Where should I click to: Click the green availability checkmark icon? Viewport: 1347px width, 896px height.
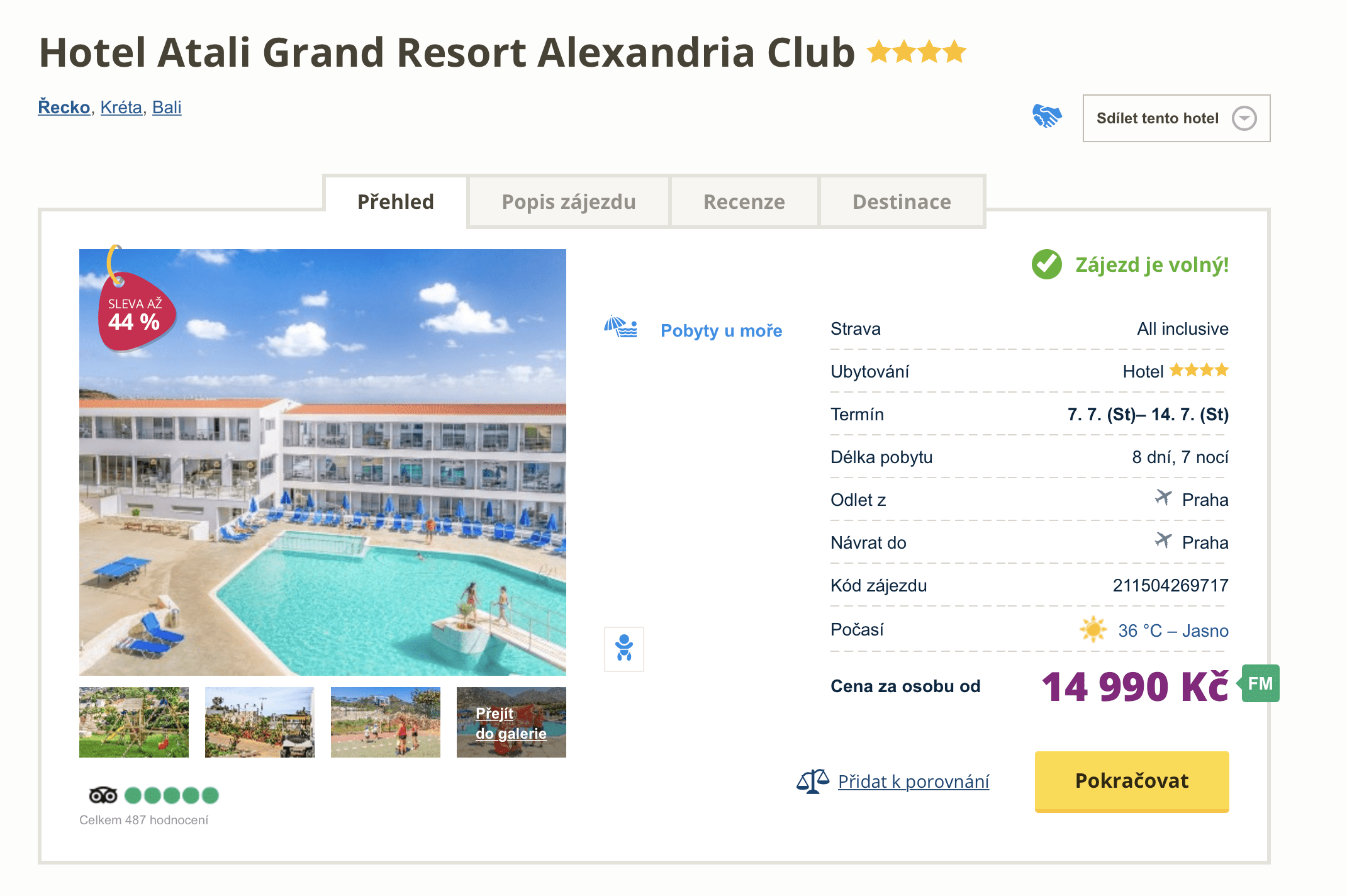tap(1046, 264)
